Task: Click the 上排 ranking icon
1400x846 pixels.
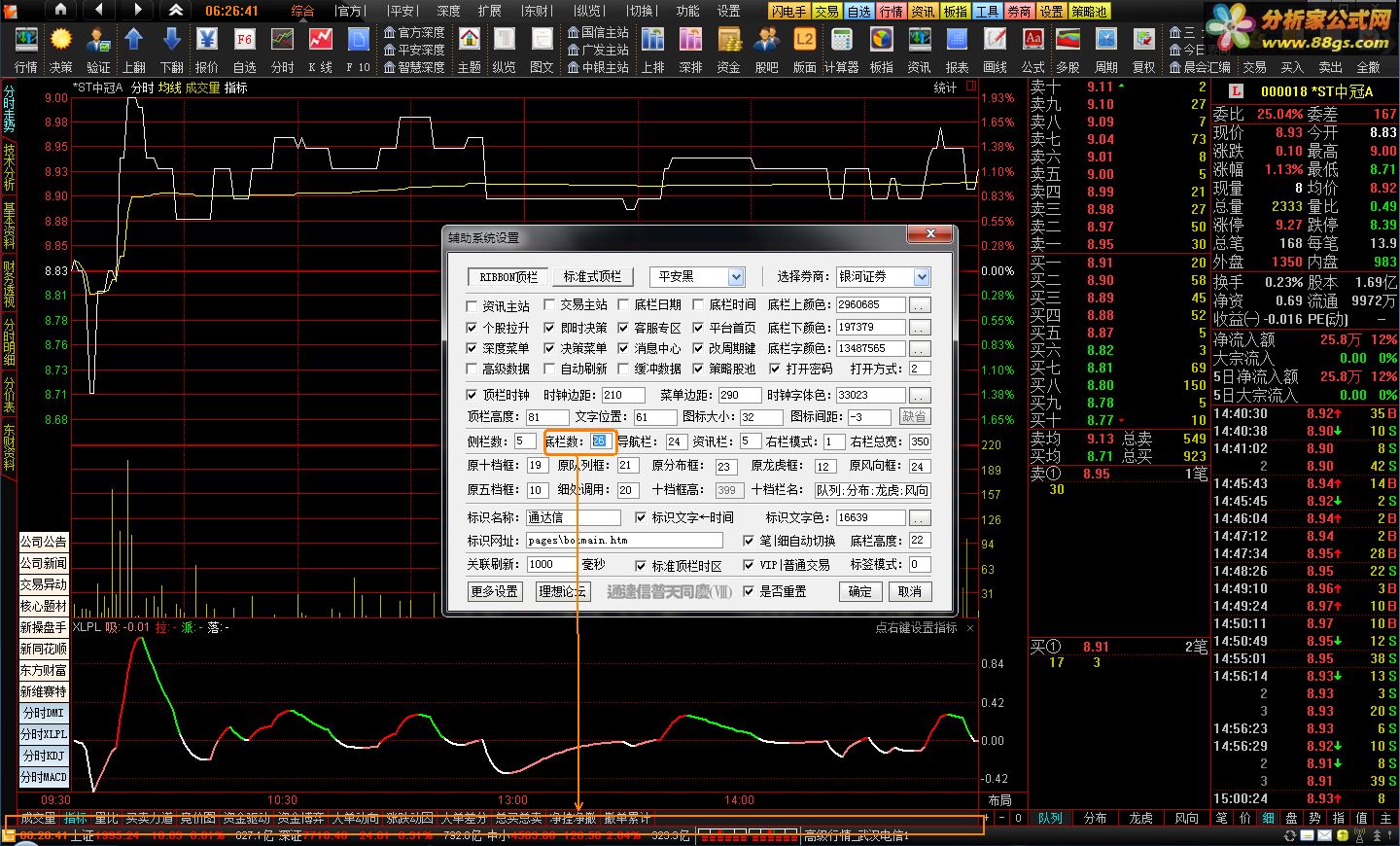Action: 653,49
